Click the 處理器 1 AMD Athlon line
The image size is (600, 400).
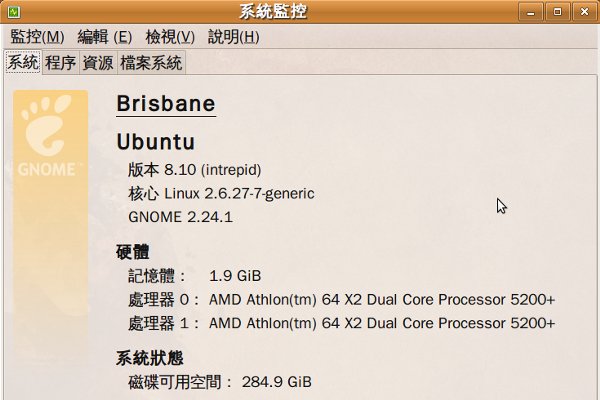pyautogui.click(x=341, y=323)
